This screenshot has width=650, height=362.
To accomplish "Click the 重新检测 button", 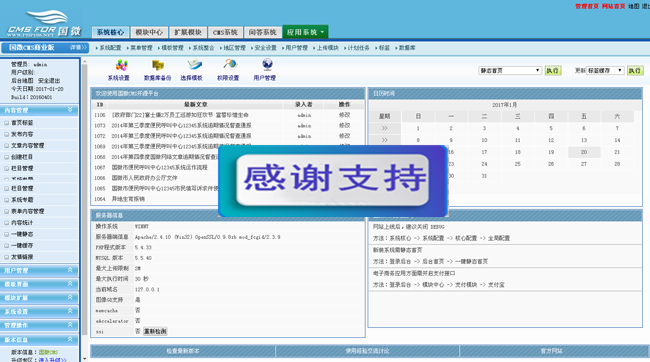I will pyautogui.click(x=155, y=331).
